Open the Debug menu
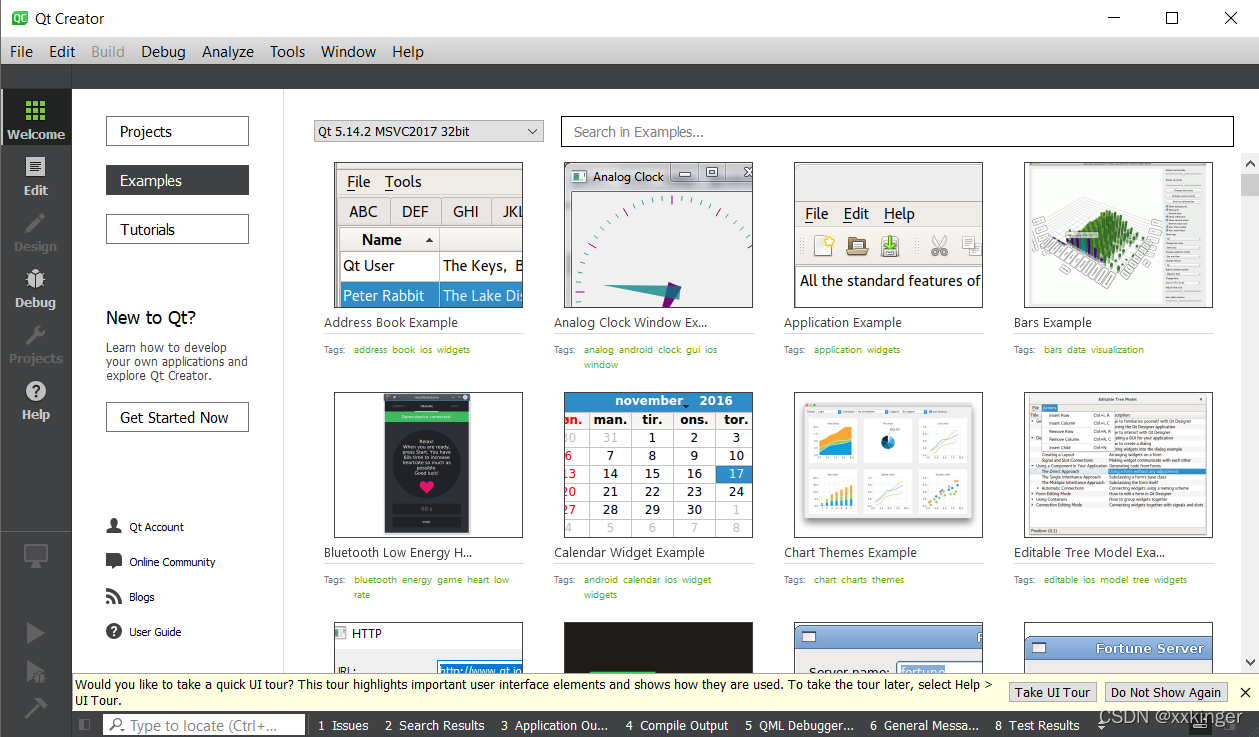The width and height of the screenshot is (1259, 737). click(x=163, y=52)
